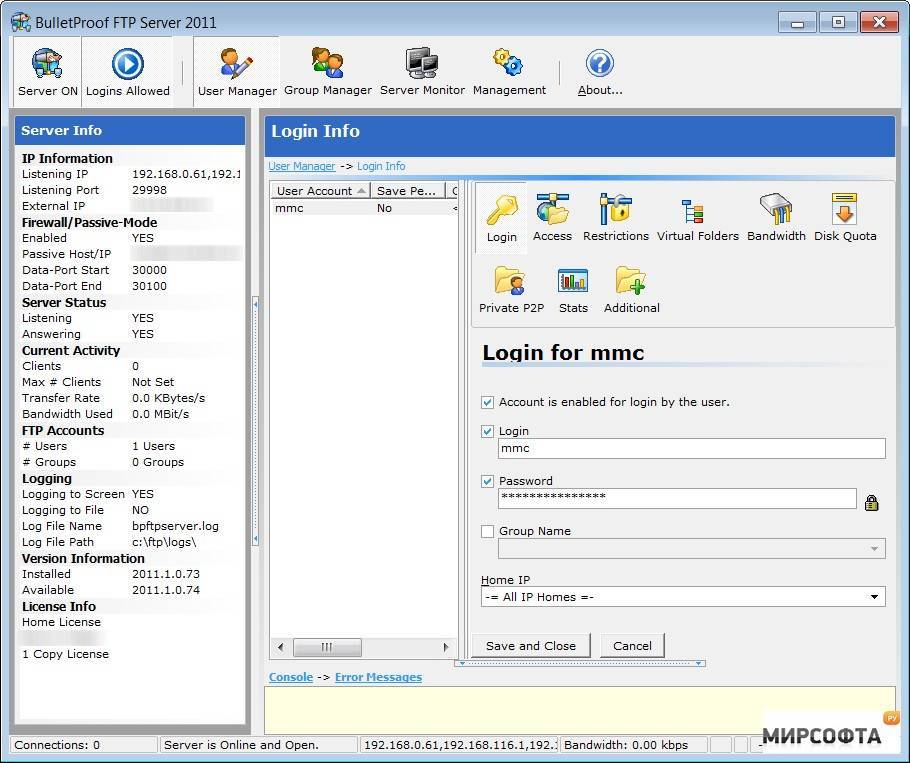Toggle the Login checkbox
This screenshot has height=763, width=910.
(488, 431)
